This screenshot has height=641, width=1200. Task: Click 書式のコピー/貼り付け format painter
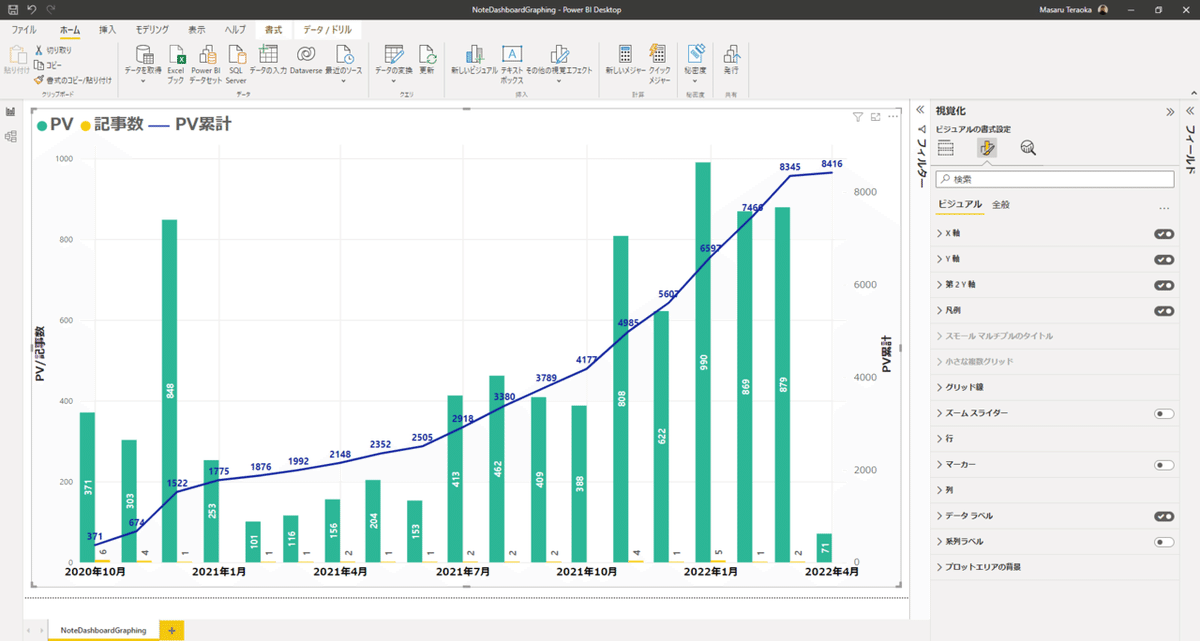point(72,80)
